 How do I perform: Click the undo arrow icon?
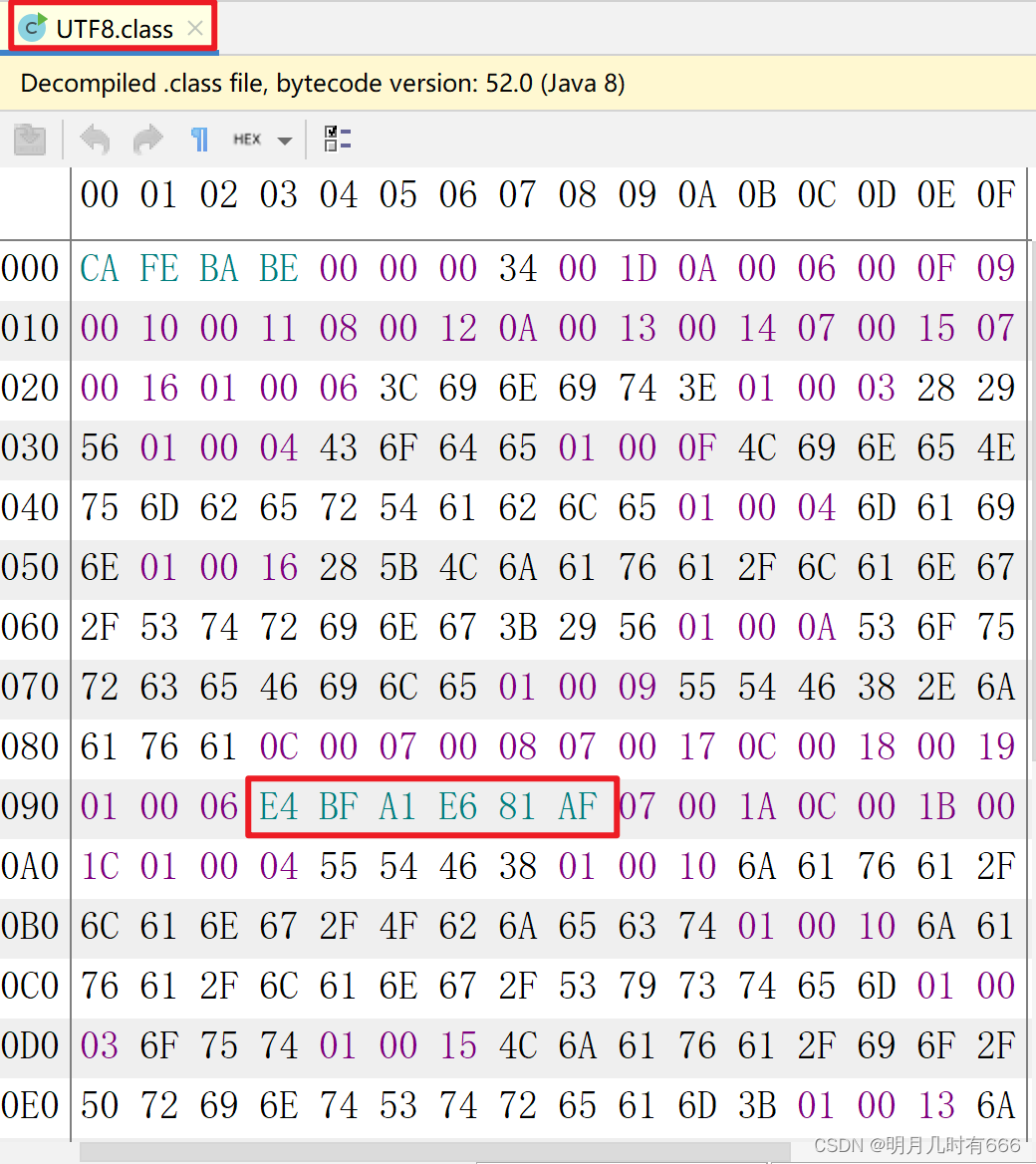pos(95,139)
